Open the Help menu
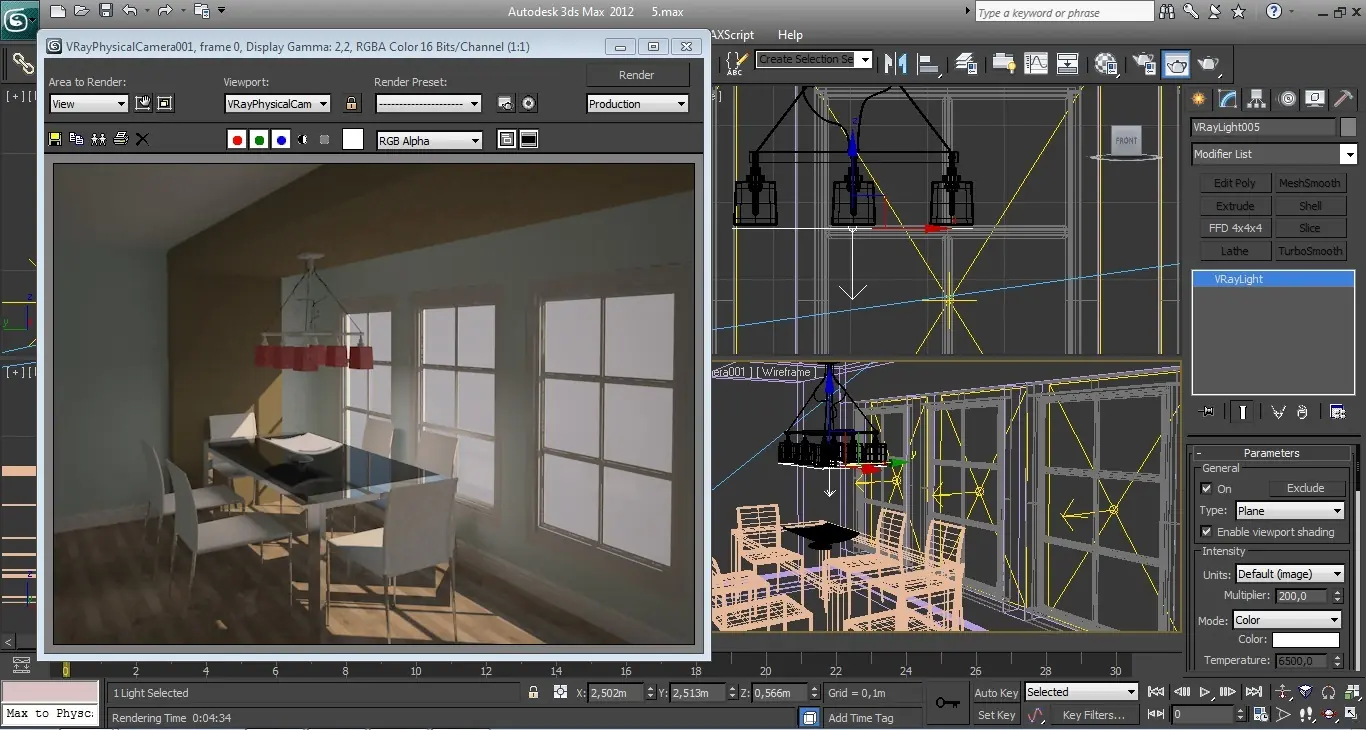Viewport: 1366px width, 730px height. pos(790,34)
